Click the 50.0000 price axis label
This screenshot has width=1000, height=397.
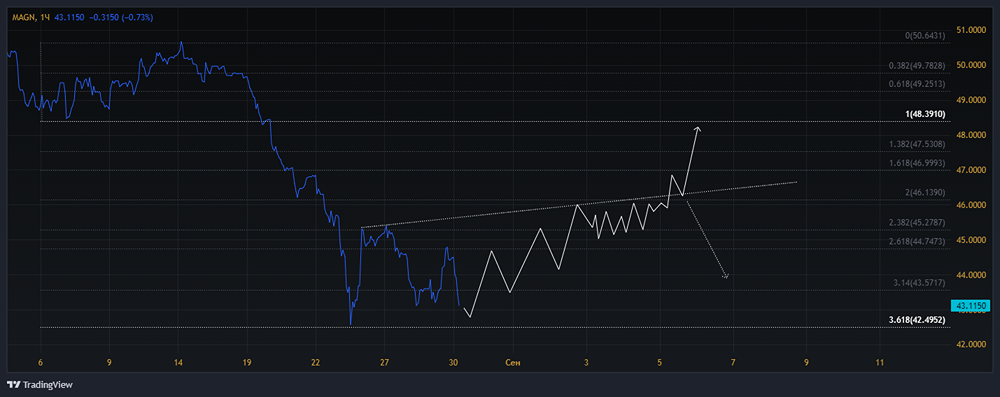coord(971,65)
